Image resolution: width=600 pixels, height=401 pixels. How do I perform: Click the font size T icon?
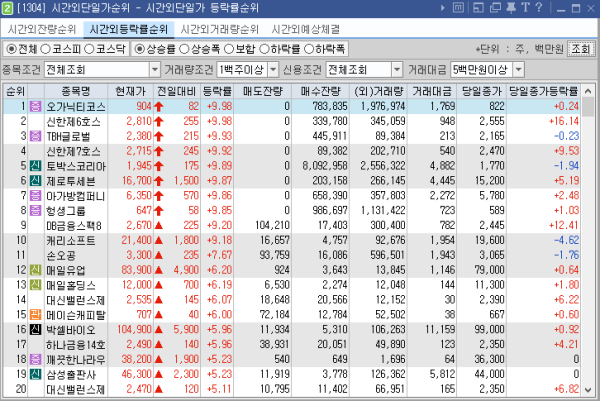coord(525,8)
